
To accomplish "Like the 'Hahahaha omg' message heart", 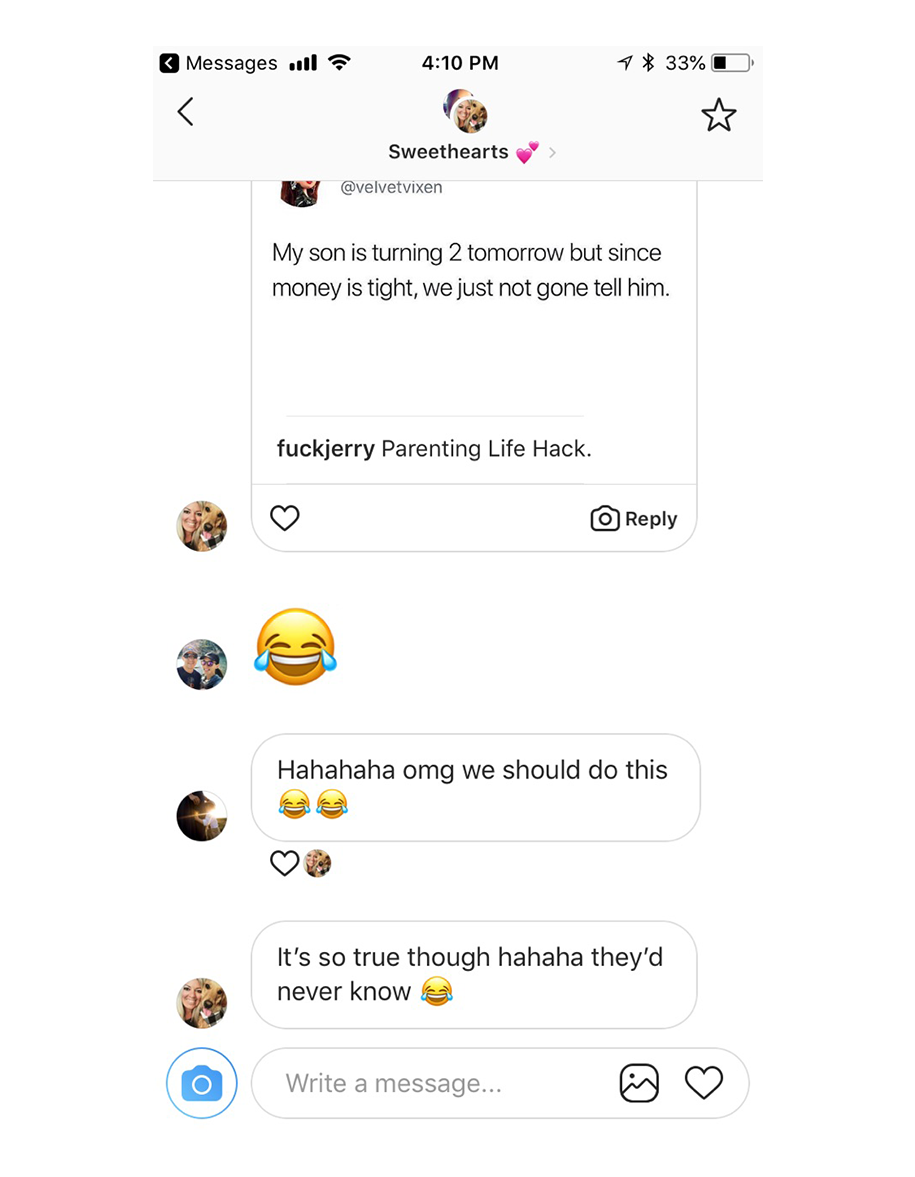I will tap(284, 863).
